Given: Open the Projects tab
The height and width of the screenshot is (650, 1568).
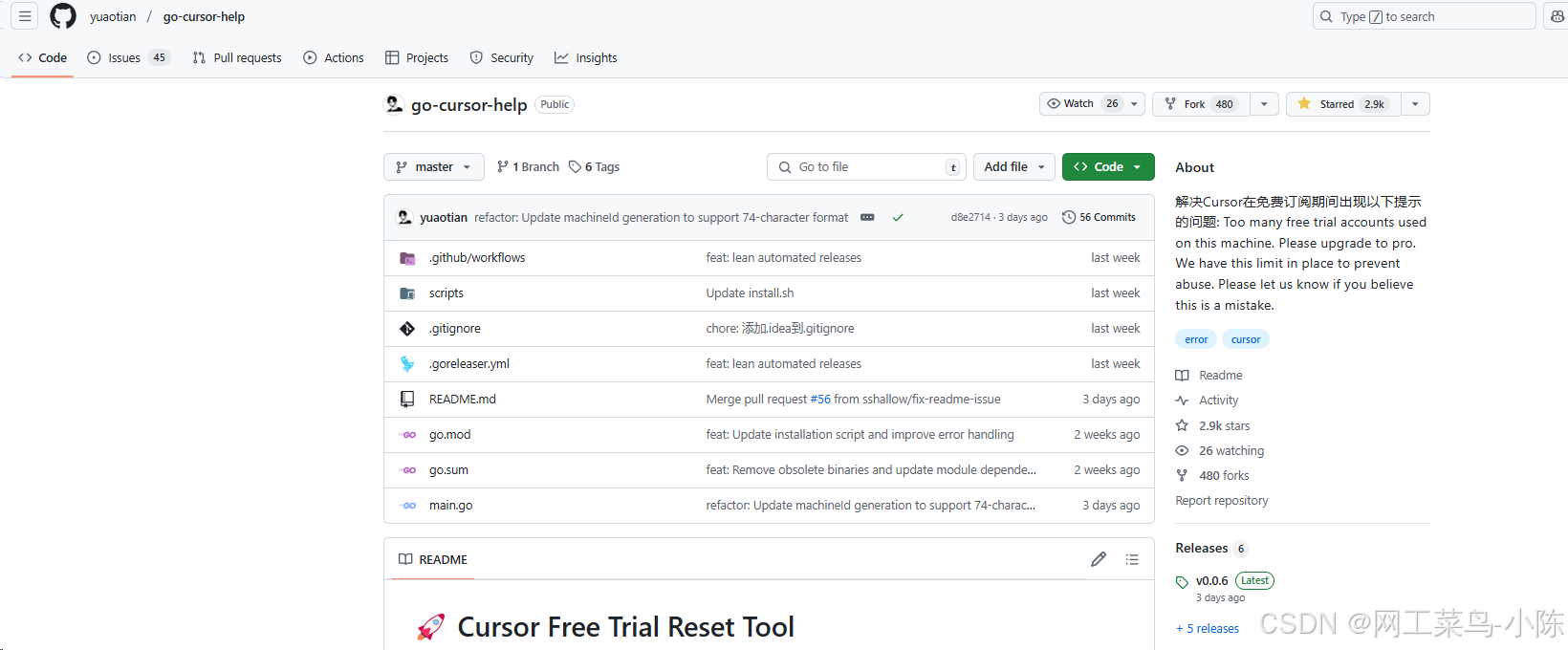Looking at the screenshot, I should pyautogui.click(x=417, y=57).
